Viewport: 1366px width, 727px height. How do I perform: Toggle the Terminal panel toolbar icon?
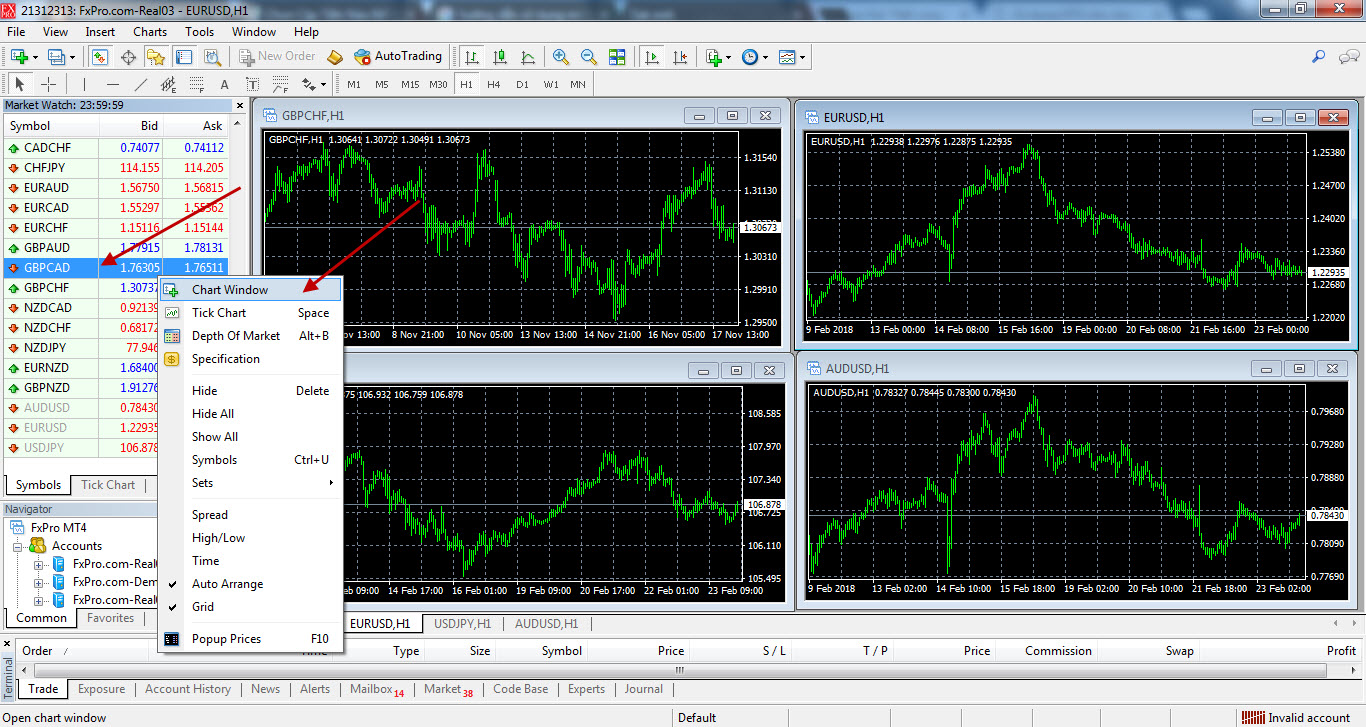coord(183,57)
